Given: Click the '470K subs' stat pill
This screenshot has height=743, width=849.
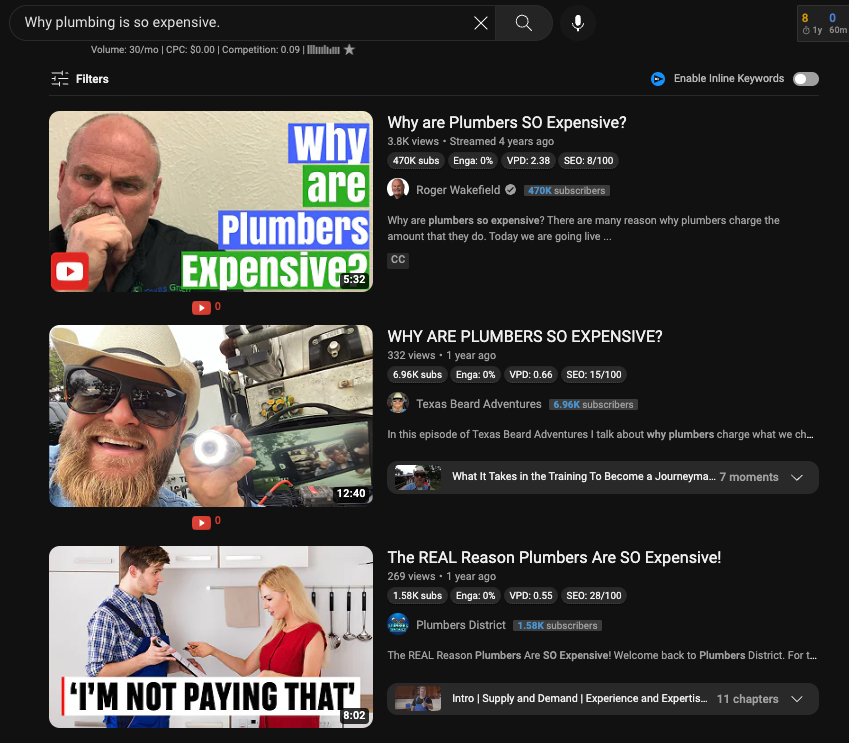Looking at the screenshot, I should point(416,161).
